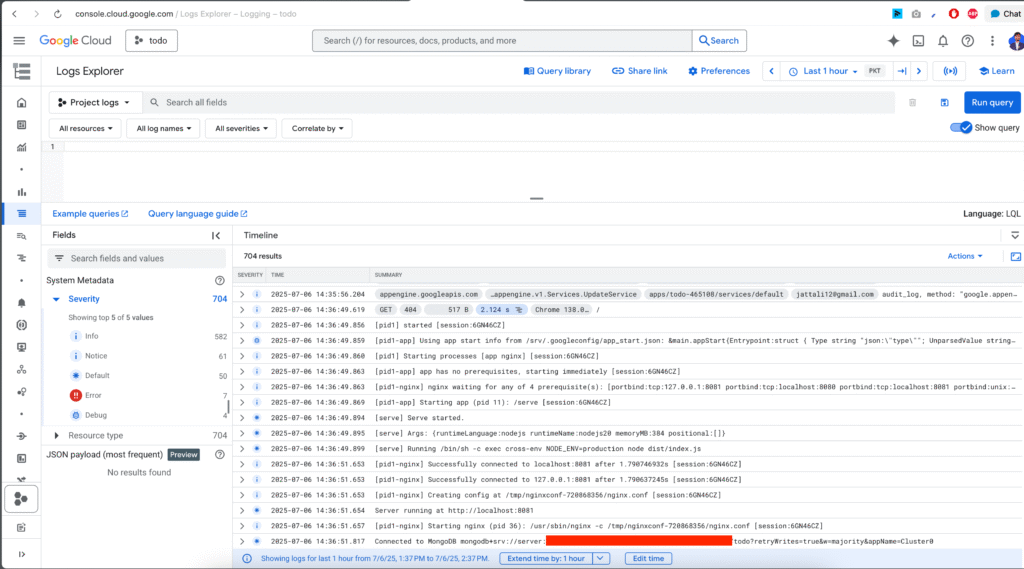The height and width of the screenshot is (569, 1024).
Task: Toggle the Show query switch
Action: tap(961, 128)
